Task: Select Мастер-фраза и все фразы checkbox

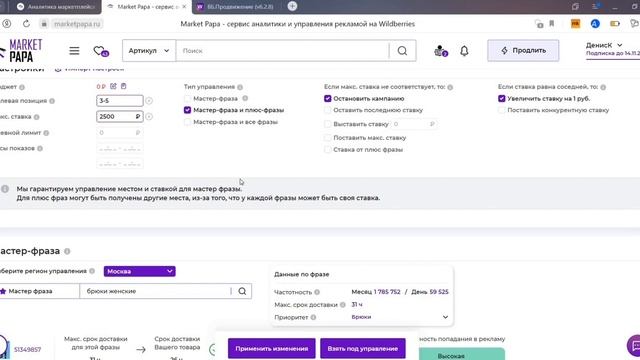Action: click(x=187, y=122)
